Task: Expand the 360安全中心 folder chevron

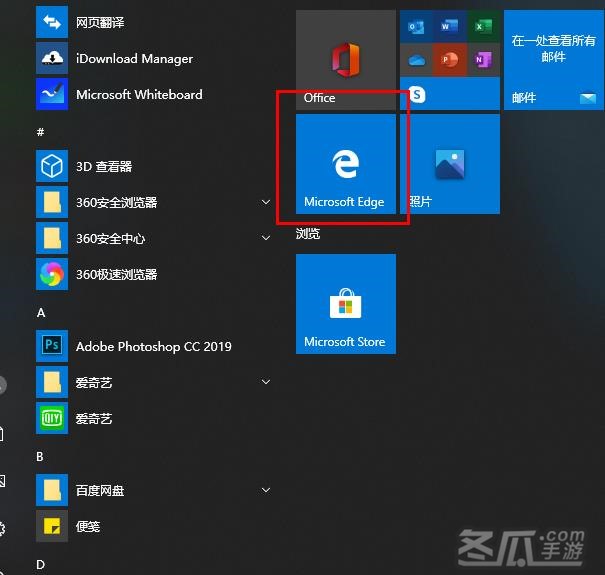Action: 266,238
